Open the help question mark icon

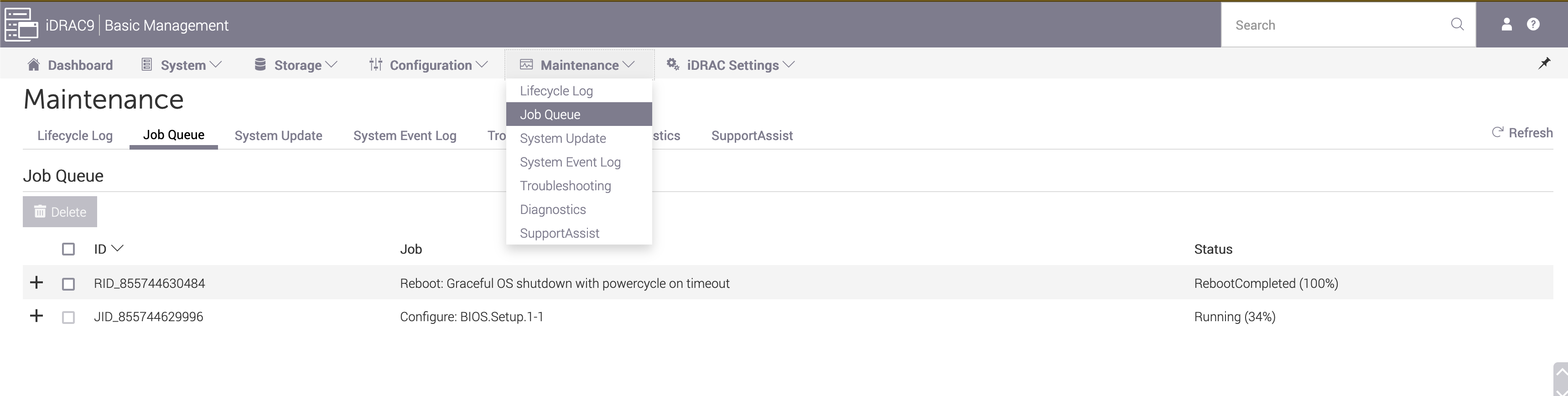point(1533,24)
